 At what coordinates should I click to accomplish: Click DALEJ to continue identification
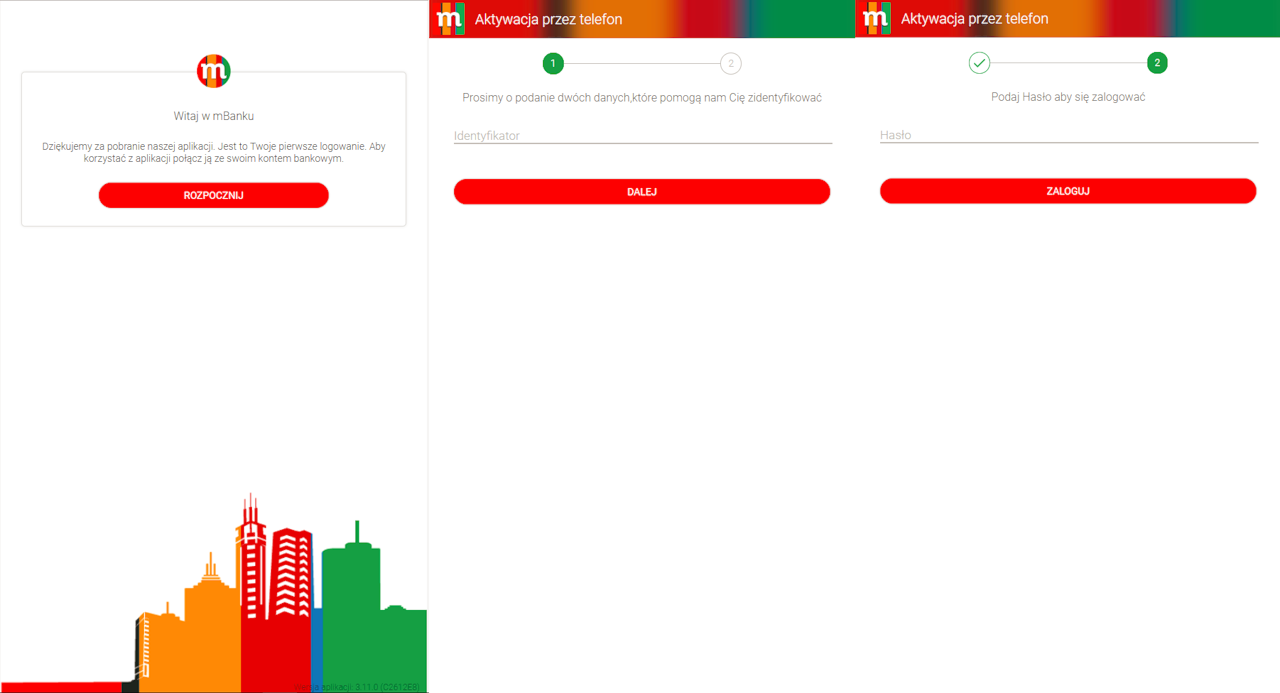coord(641,191)
